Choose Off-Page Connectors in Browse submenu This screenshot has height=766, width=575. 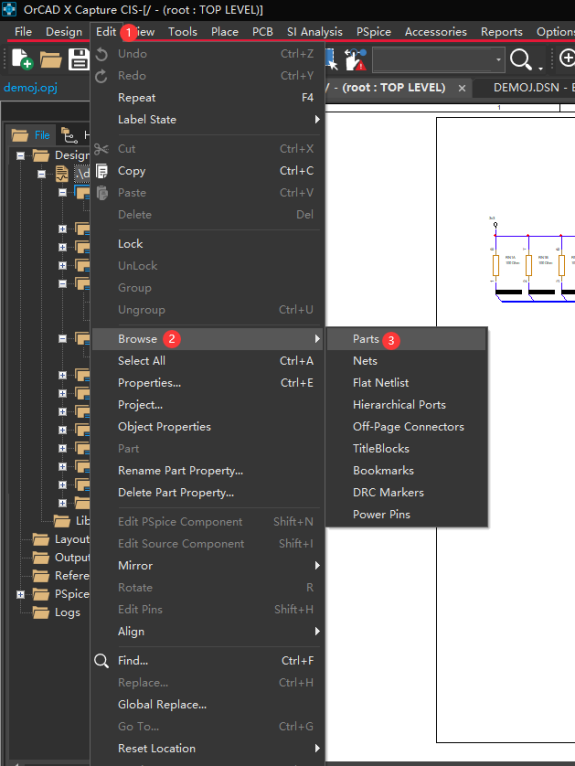406,427
